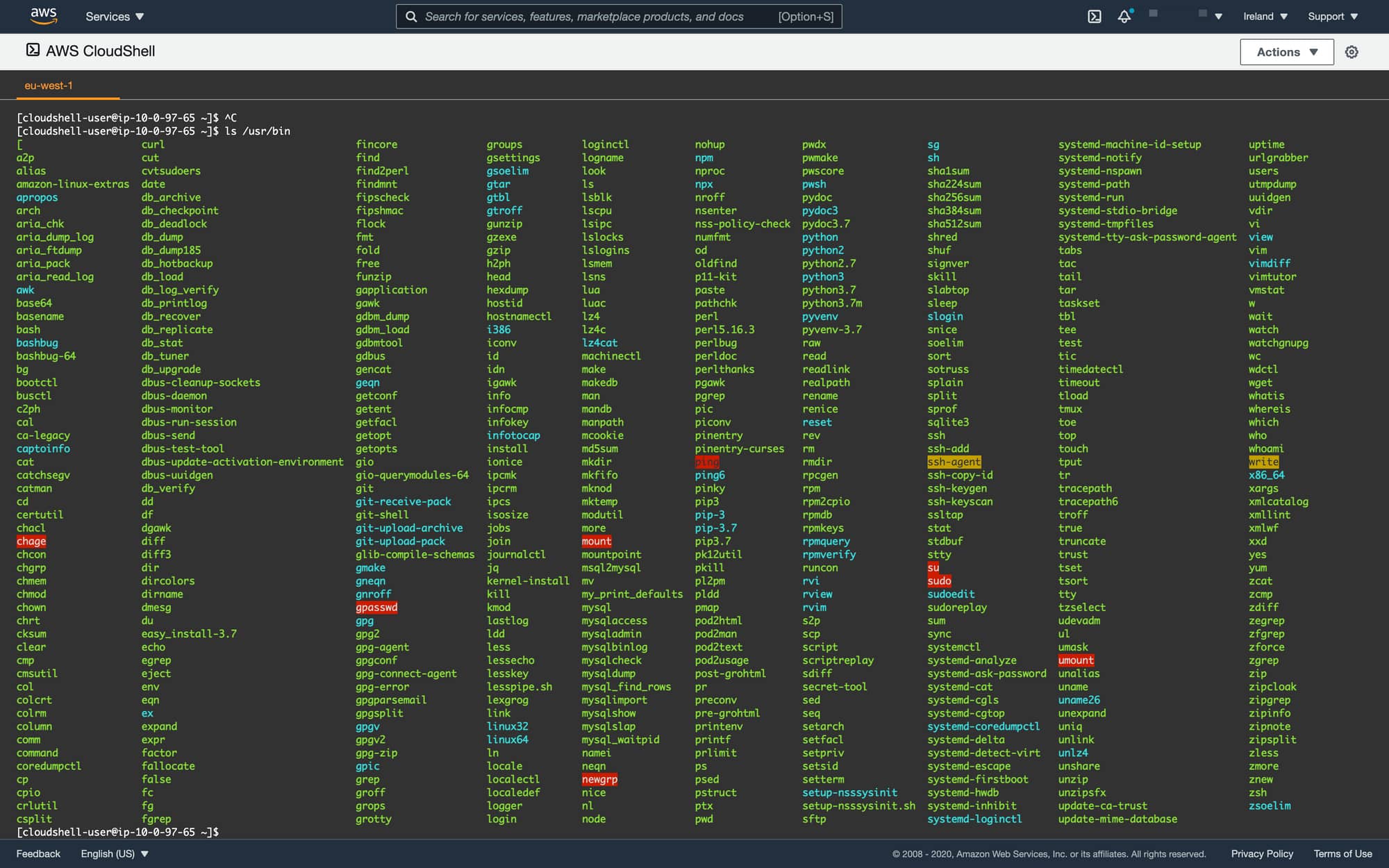Open CloudShell settings gear icon

tap(1351, 52)
